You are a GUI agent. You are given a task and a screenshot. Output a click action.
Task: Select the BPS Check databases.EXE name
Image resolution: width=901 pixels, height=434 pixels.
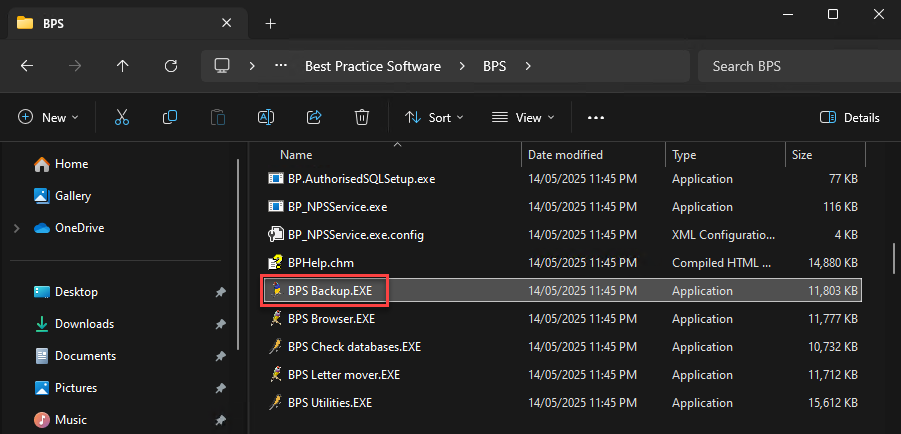[355, 347]
